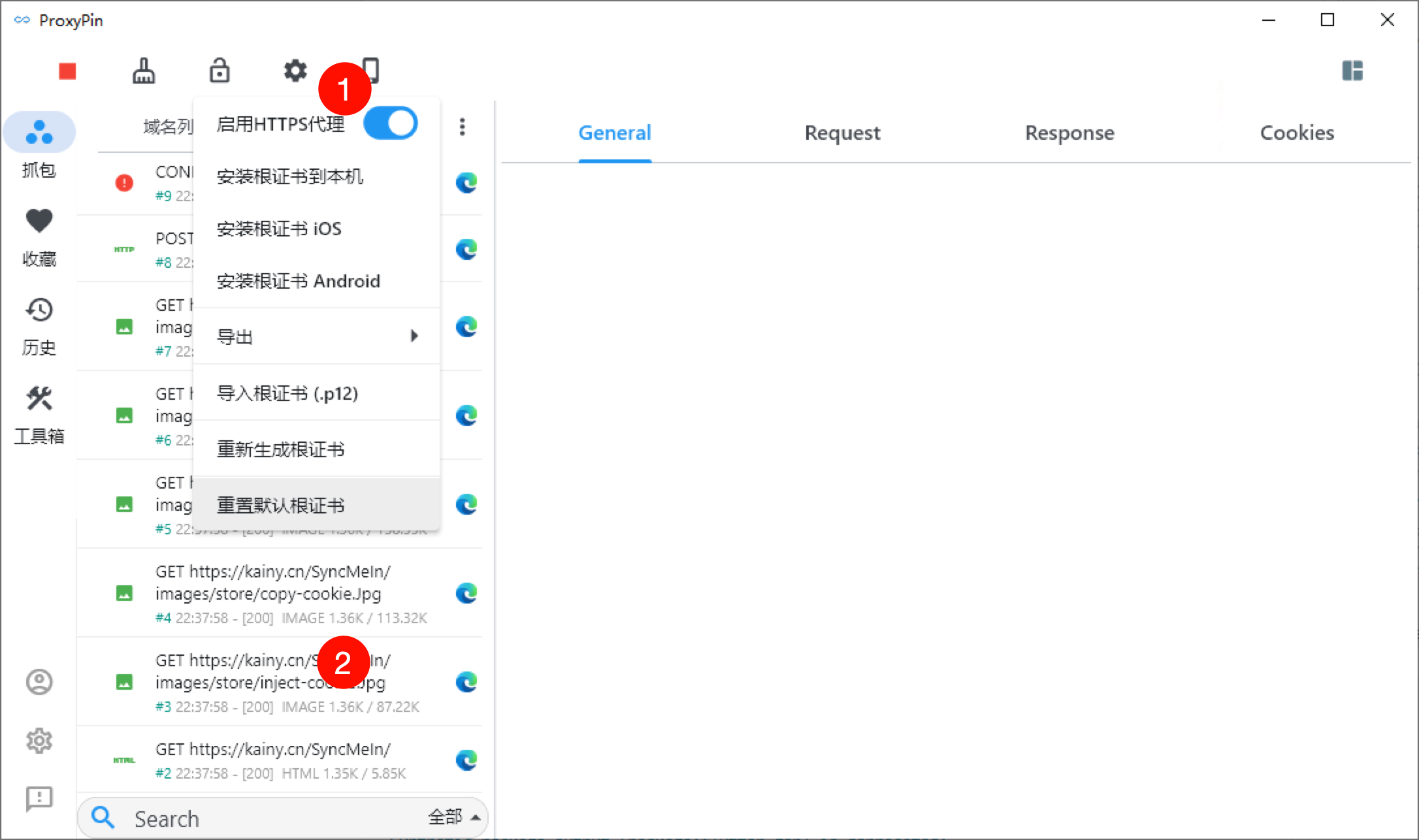Open the mobile phone connect icon
1419x840 pixels.
tap(371, 69)
